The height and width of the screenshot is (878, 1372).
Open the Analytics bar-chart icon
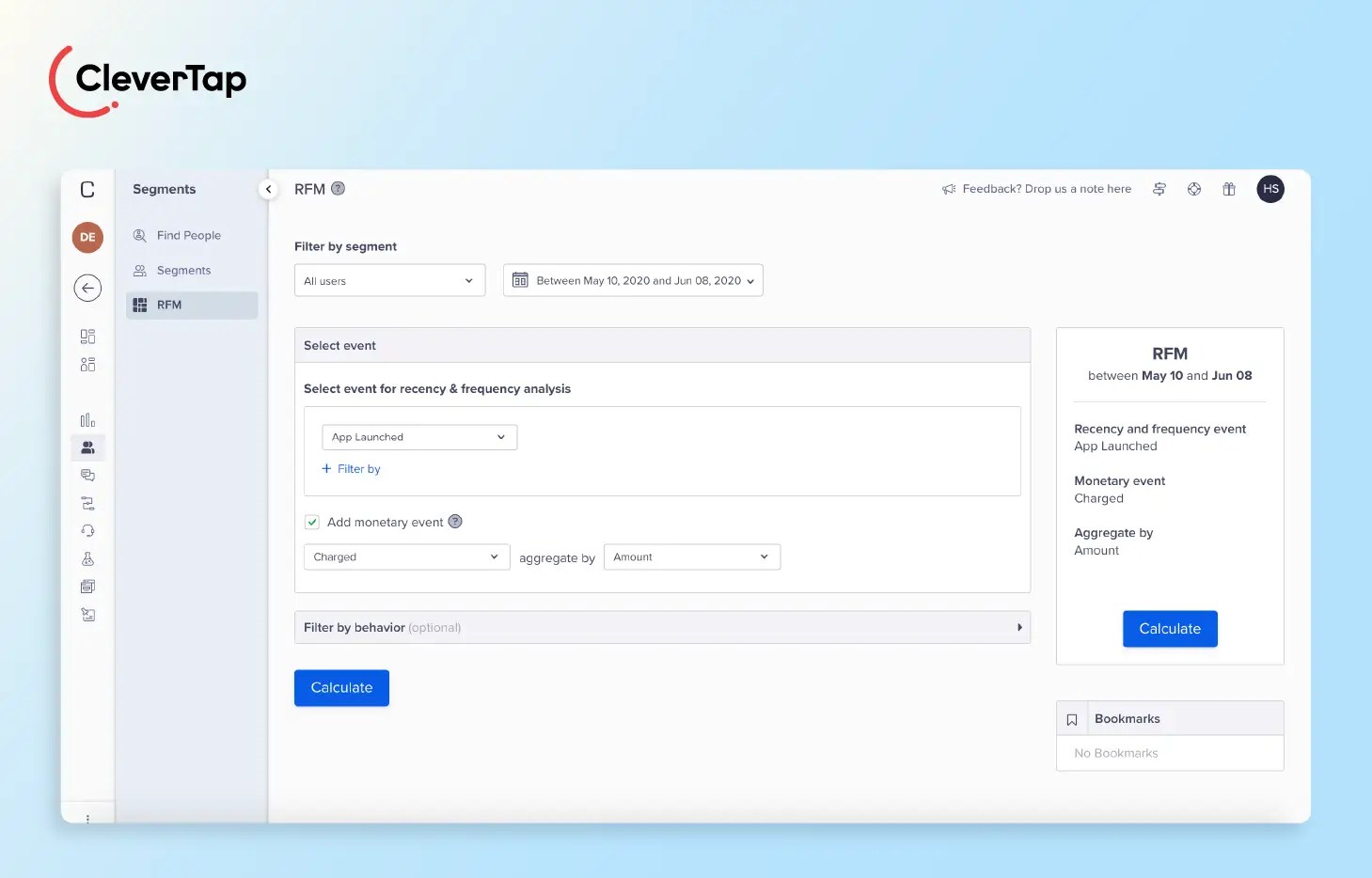tap(87, 419)
